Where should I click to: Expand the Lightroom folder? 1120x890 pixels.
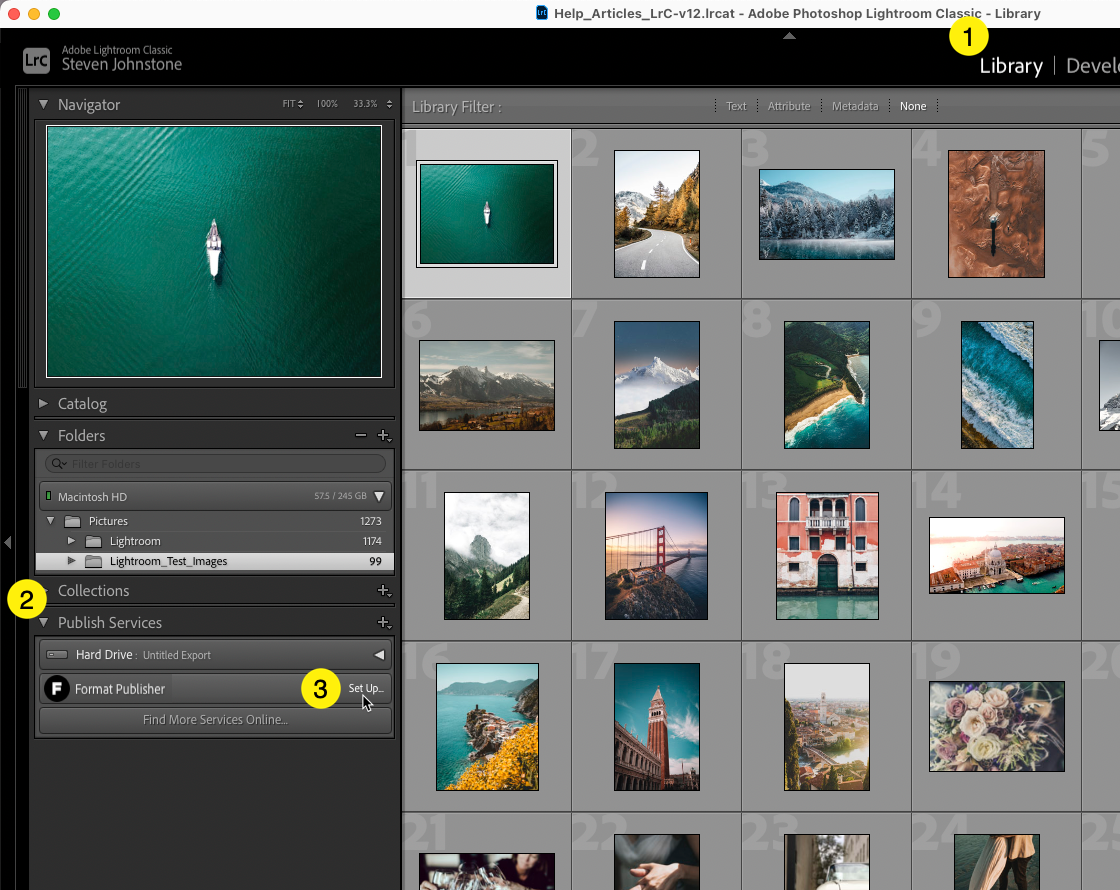71,541
